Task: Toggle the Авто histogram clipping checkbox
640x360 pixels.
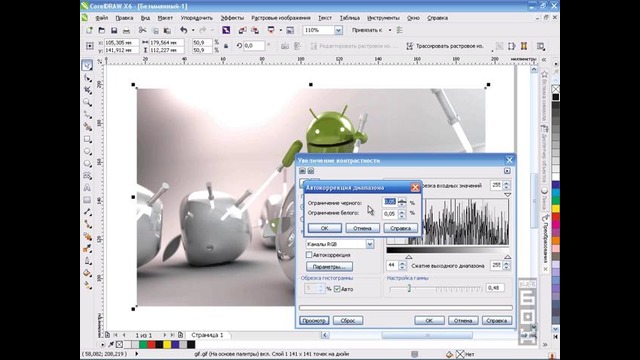Action: click(337, 289)
